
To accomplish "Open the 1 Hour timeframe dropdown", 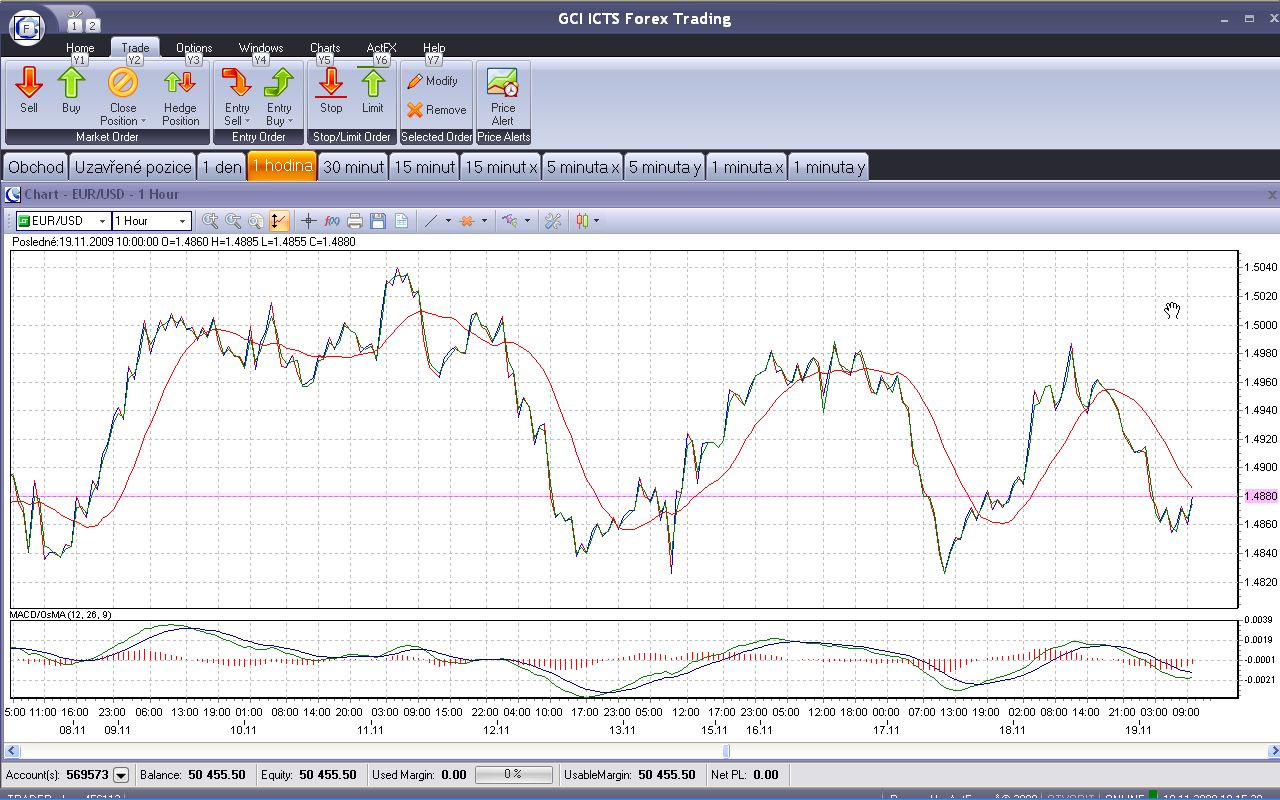I will click(x=182, y=221).
